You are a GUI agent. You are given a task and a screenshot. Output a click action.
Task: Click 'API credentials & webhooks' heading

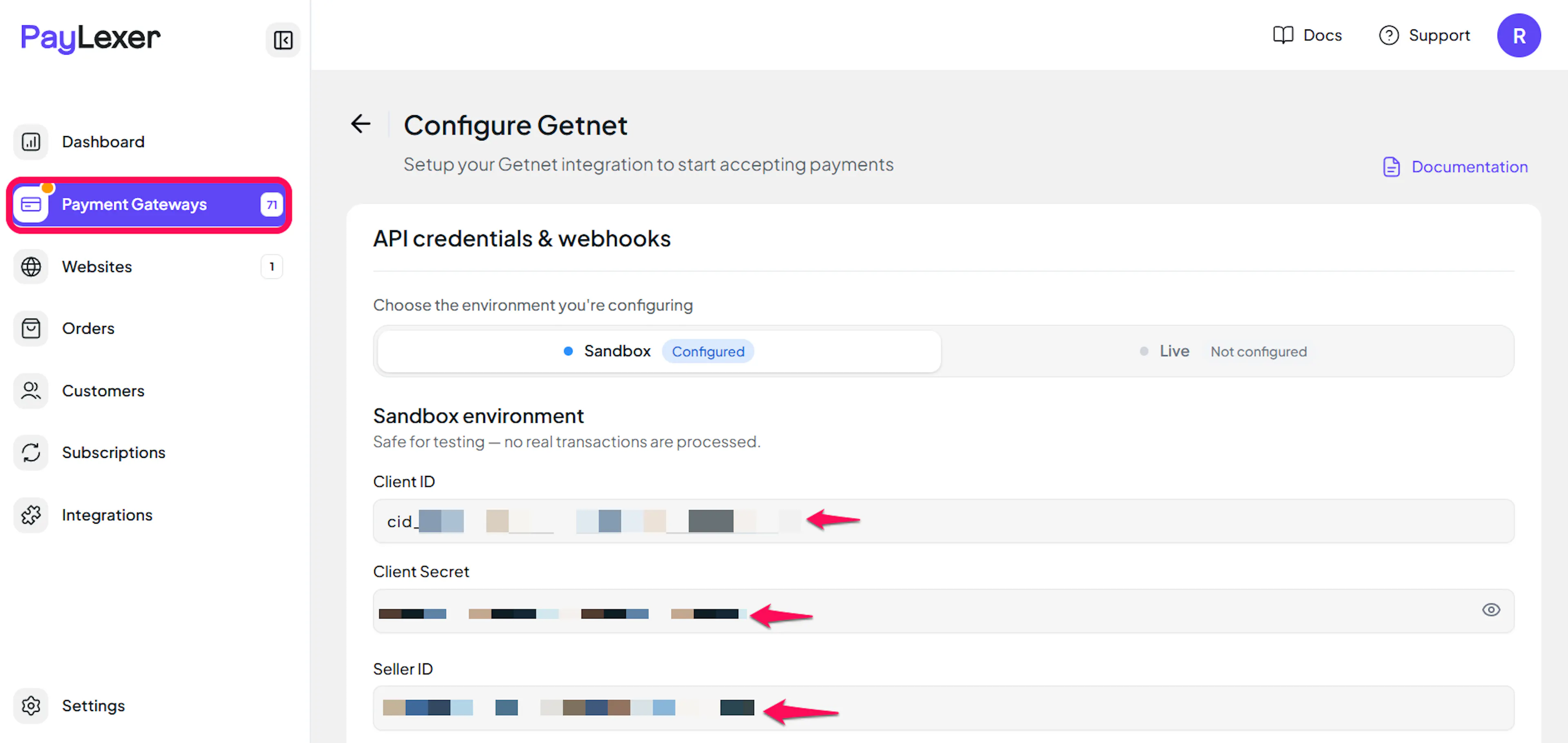pyautogui.click(x=522, y=239)
